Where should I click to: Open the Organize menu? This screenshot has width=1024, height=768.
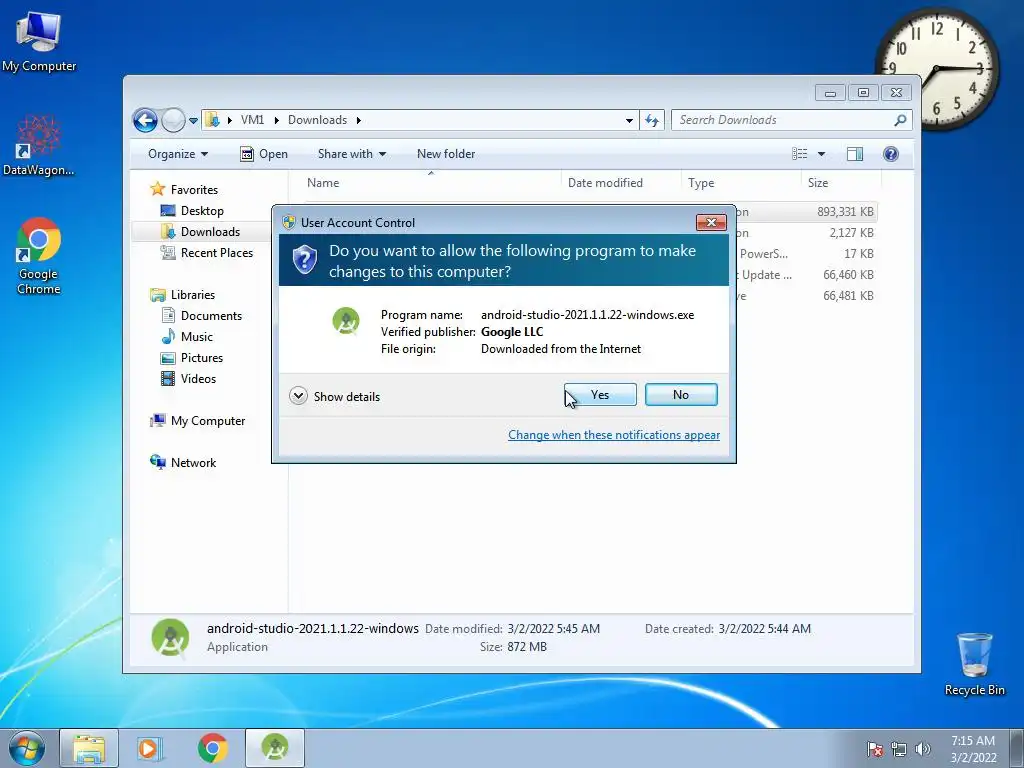(178, 154)
